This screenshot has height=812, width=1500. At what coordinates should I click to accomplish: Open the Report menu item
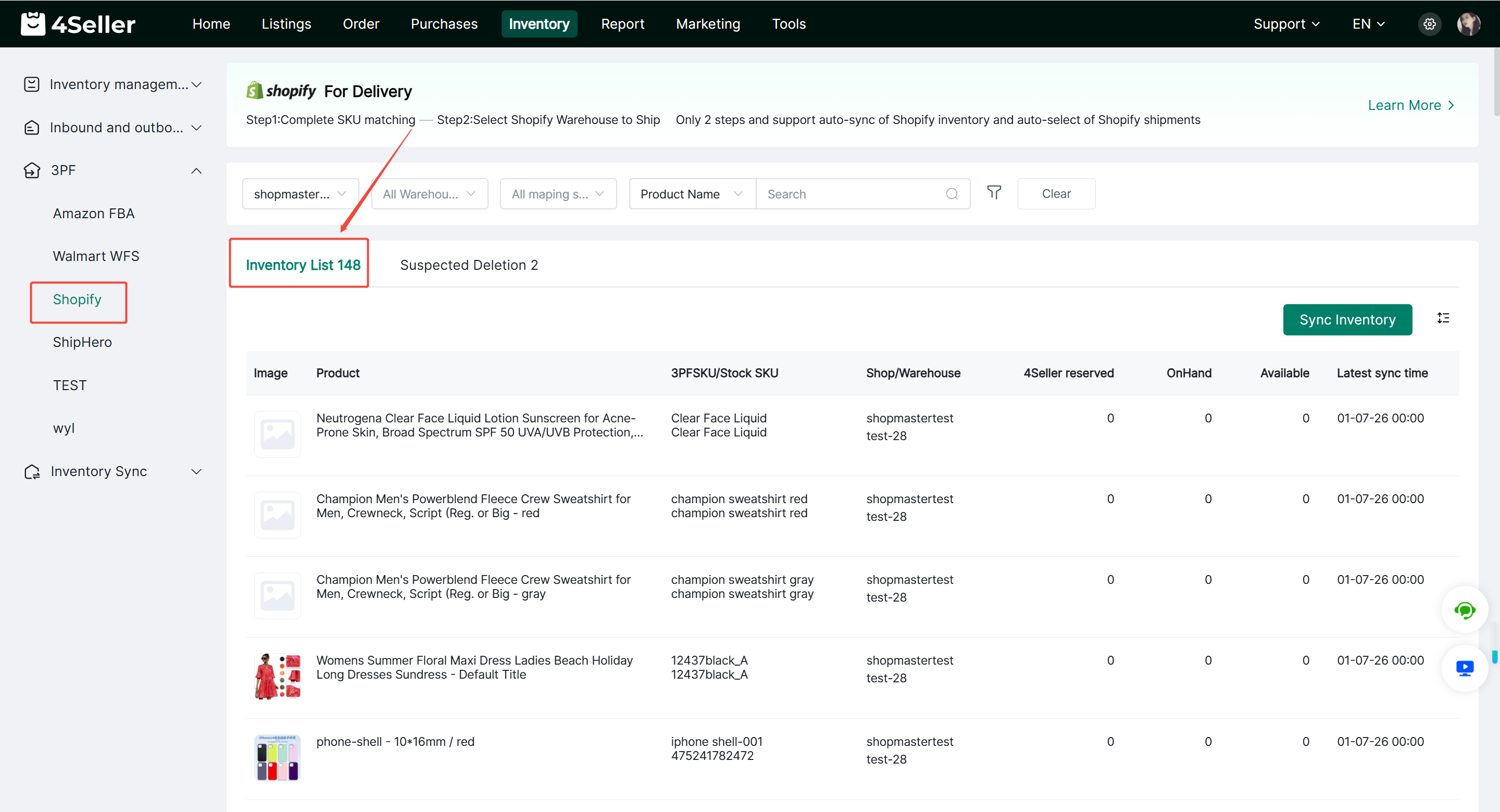coord(622,24)
